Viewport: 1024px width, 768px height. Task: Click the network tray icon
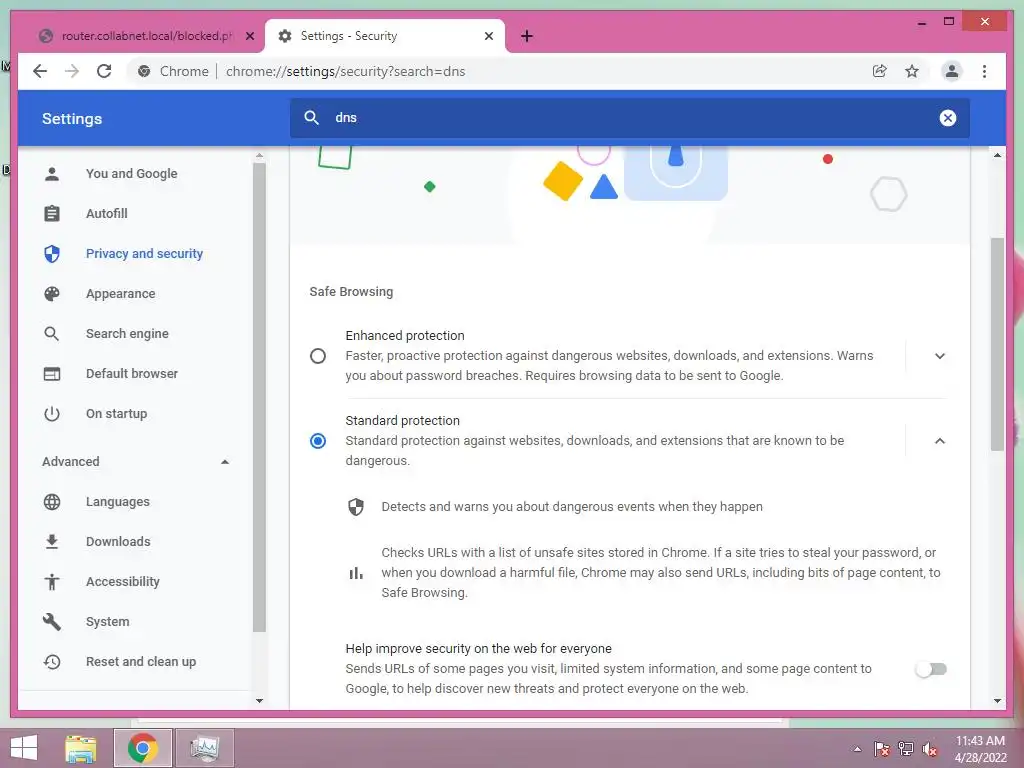(906, 748)
